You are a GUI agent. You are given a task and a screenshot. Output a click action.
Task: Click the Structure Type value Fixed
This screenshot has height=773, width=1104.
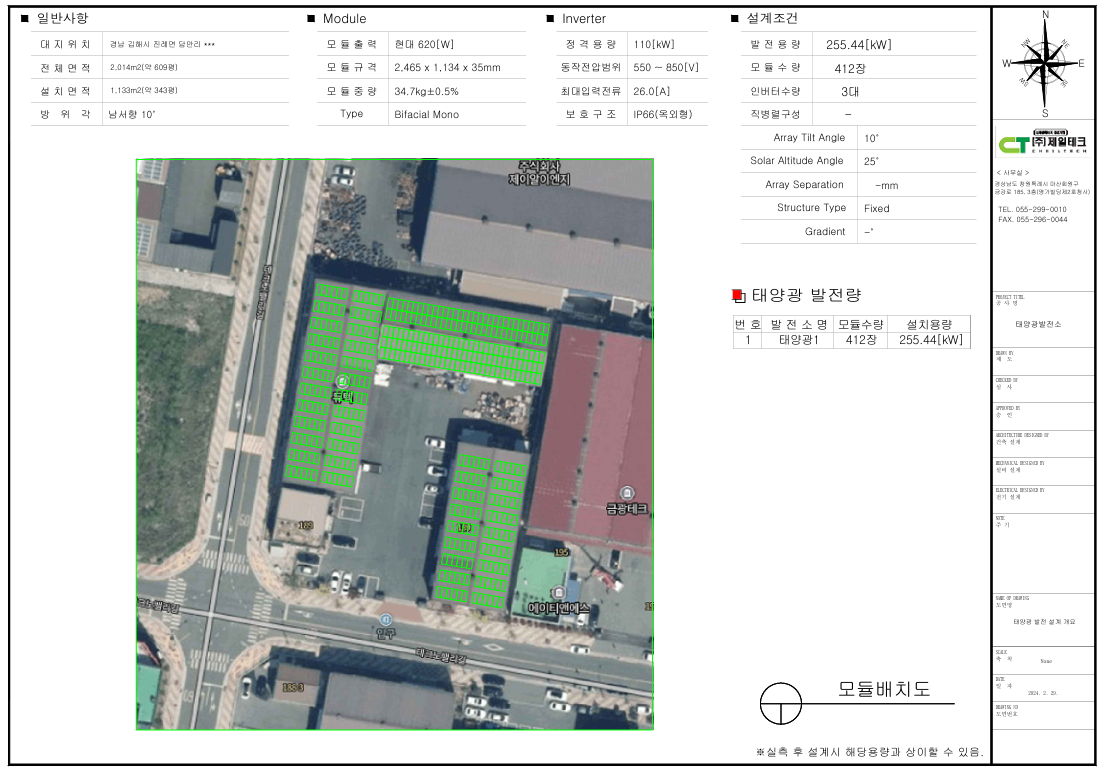pyautogui.click(x=876, y=208)
